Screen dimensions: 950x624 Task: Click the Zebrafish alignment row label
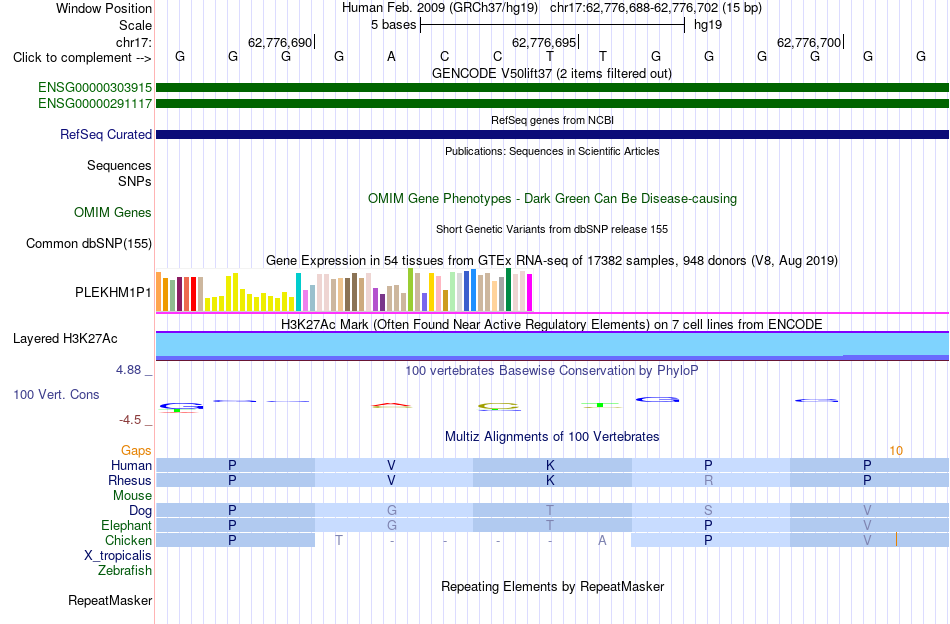pos(125,571)
